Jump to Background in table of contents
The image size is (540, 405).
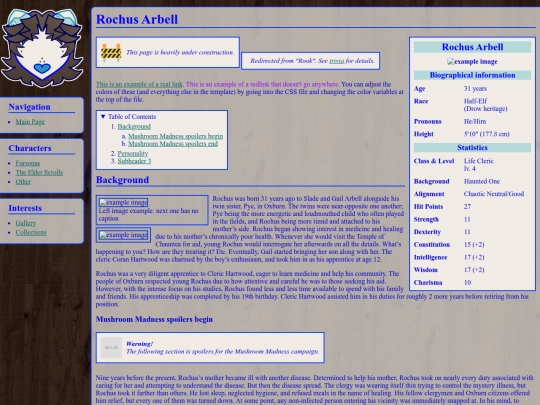[134, 127]
